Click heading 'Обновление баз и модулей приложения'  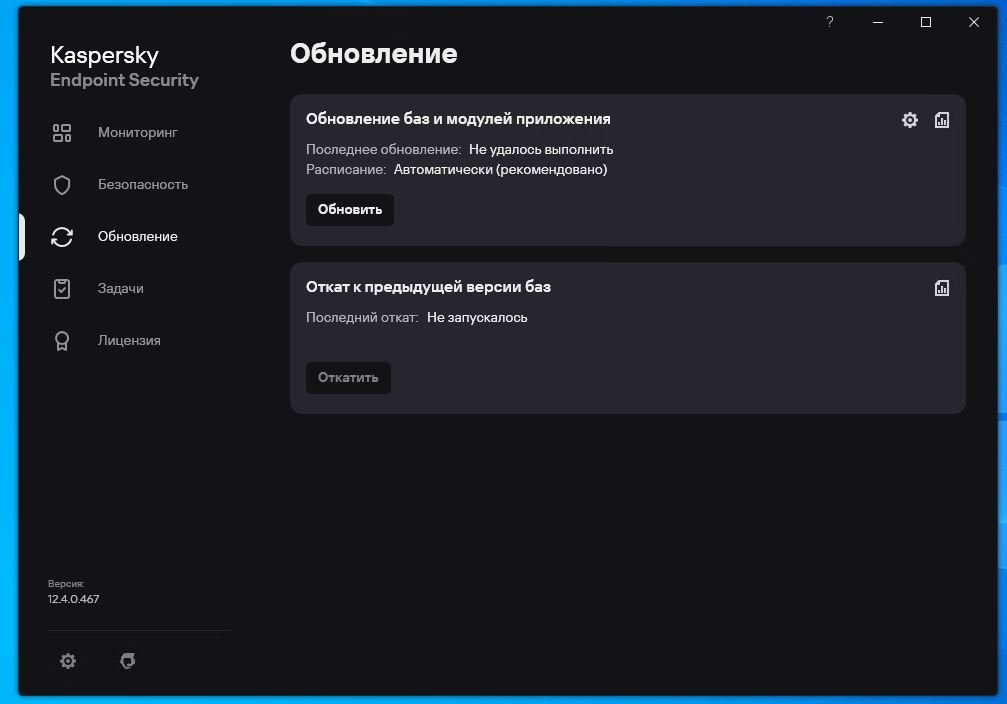point(458,119)
